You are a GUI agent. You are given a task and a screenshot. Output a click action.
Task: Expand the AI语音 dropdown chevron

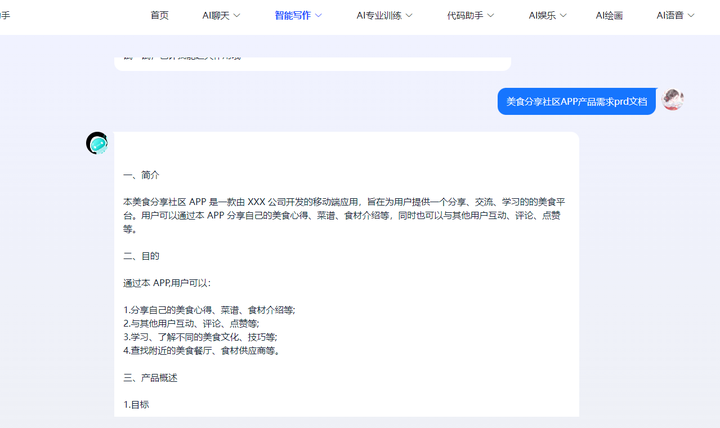(691, 16)
